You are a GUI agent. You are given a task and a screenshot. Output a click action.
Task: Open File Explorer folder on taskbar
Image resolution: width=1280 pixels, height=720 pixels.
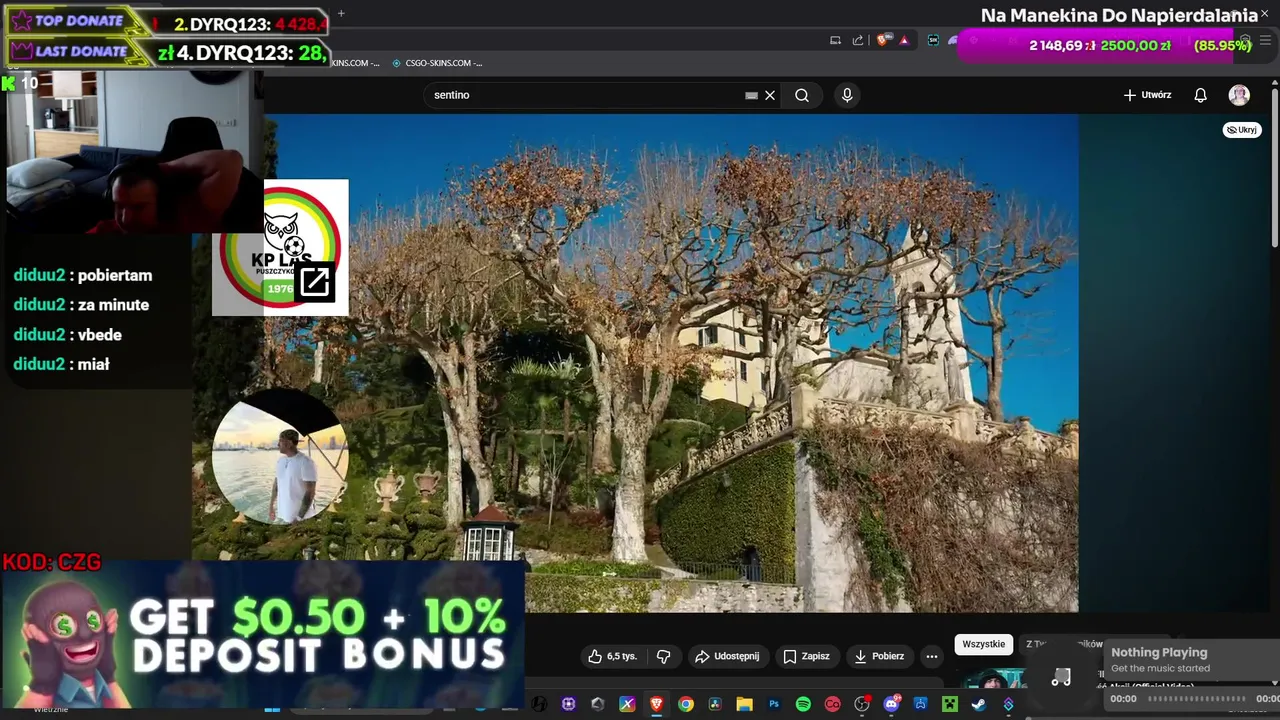click(x=744, y=704)
